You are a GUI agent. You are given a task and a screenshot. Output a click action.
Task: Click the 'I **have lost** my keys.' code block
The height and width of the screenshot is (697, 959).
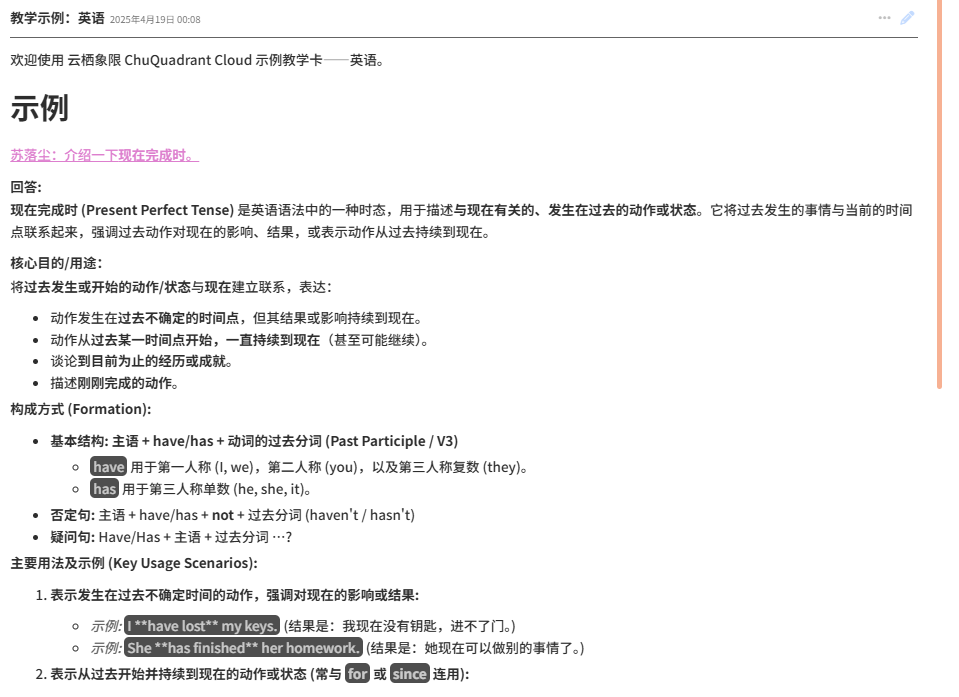[202, 626]
